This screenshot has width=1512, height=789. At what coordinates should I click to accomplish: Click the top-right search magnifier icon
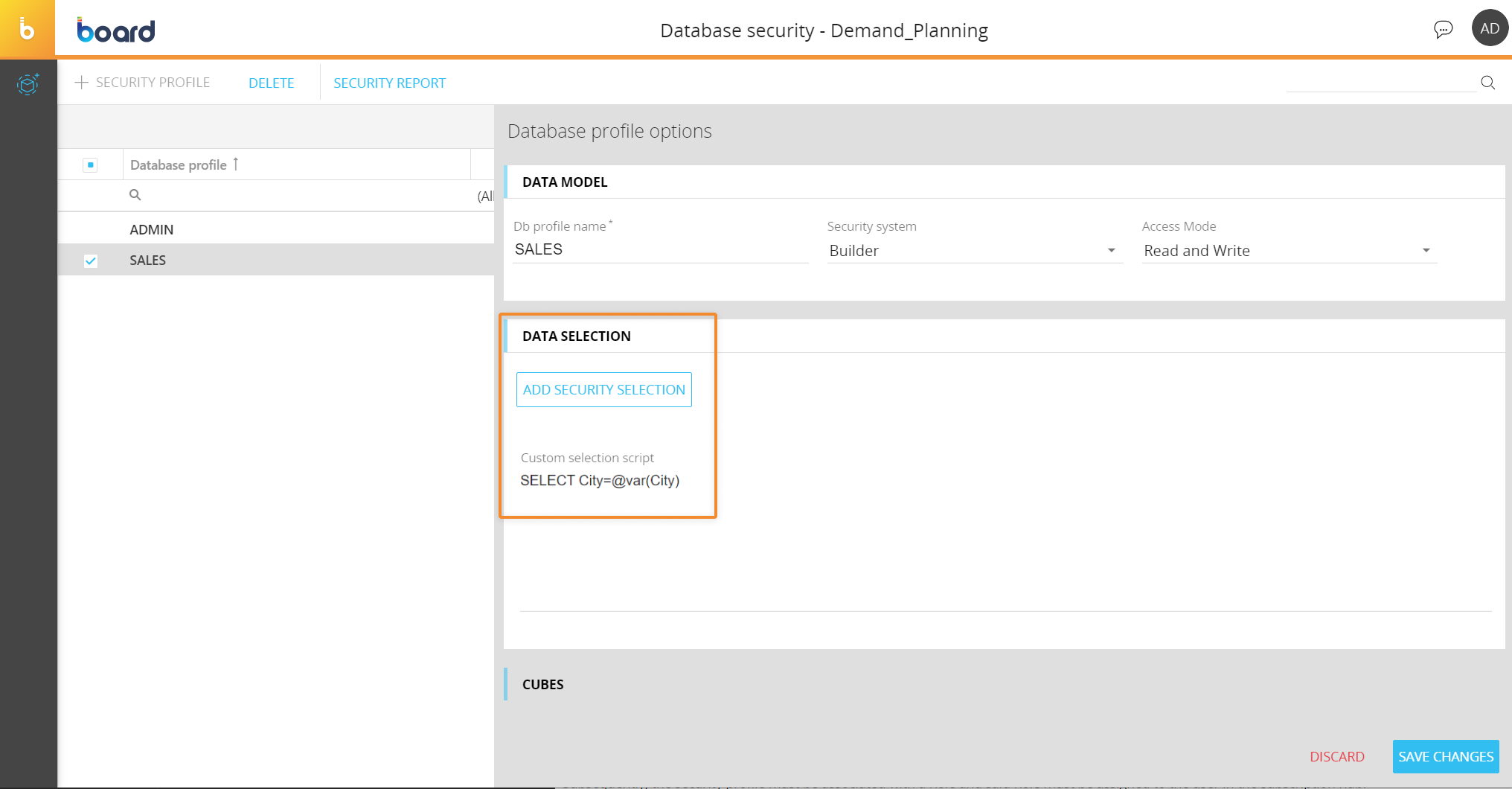(x=1487, y=83)
